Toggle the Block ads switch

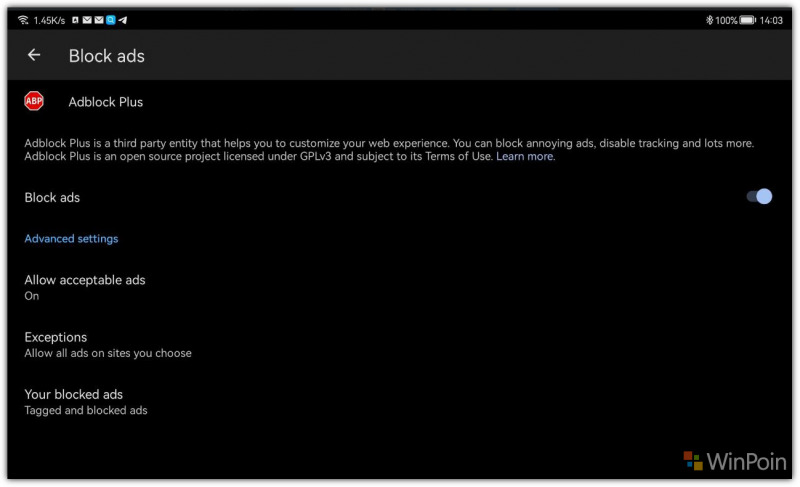(x=759, y=197)
